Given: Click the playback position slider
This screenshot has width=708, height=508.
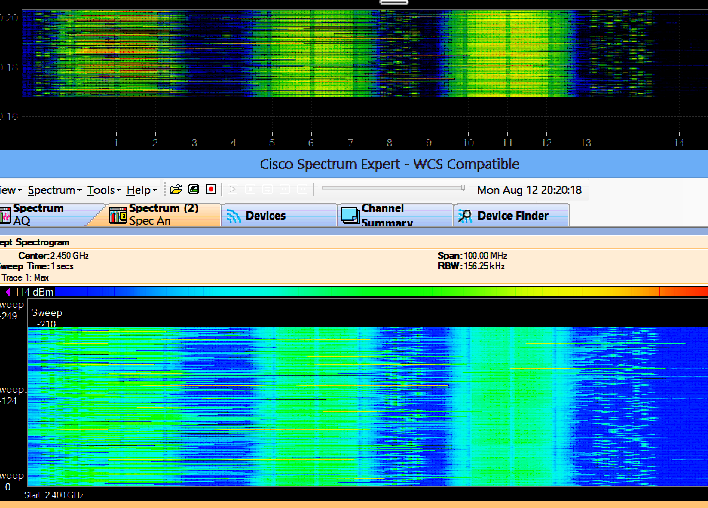Looking at the screenshot, I should click(392, 188).
